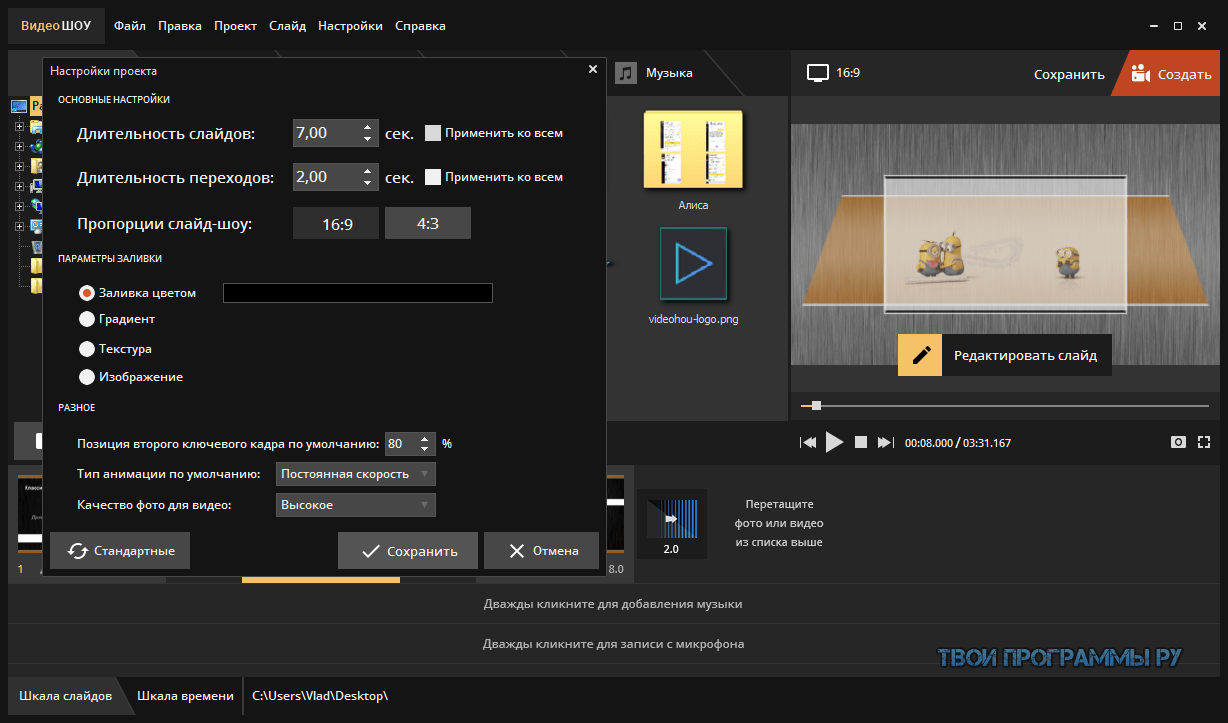Expand the tree node directly below the computer root
The width and height of the screenshot is (1228, 723).
coord(19,127)
